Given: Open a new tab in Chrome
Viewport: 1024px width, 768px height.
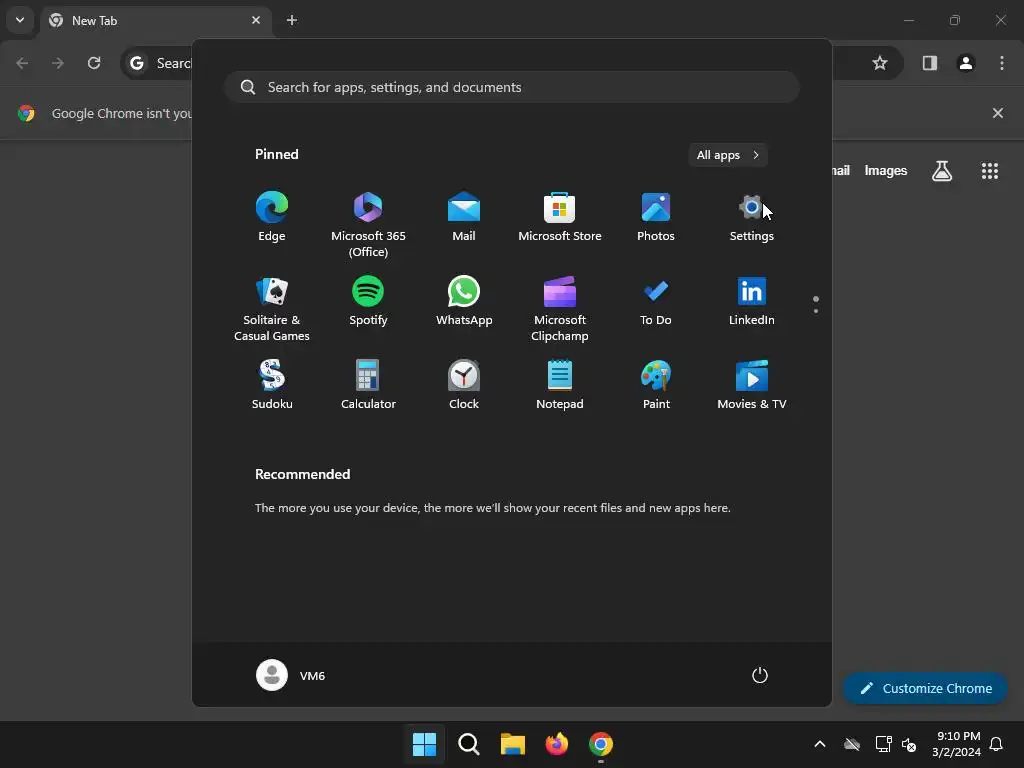Looking at the screenshot, I should pos(292,20).
